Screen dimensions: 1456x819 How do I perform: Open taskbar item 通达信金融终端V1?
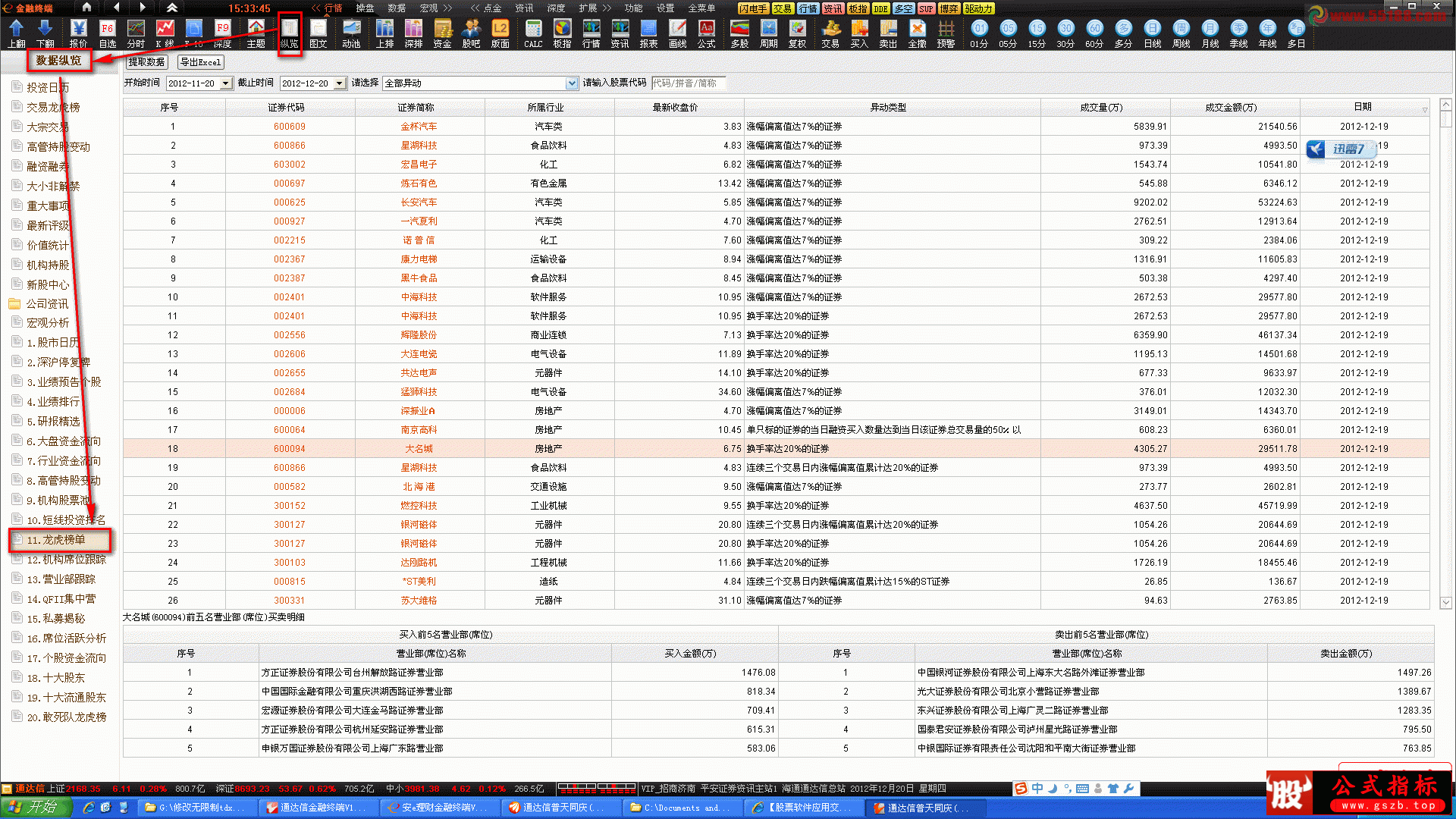316,808
